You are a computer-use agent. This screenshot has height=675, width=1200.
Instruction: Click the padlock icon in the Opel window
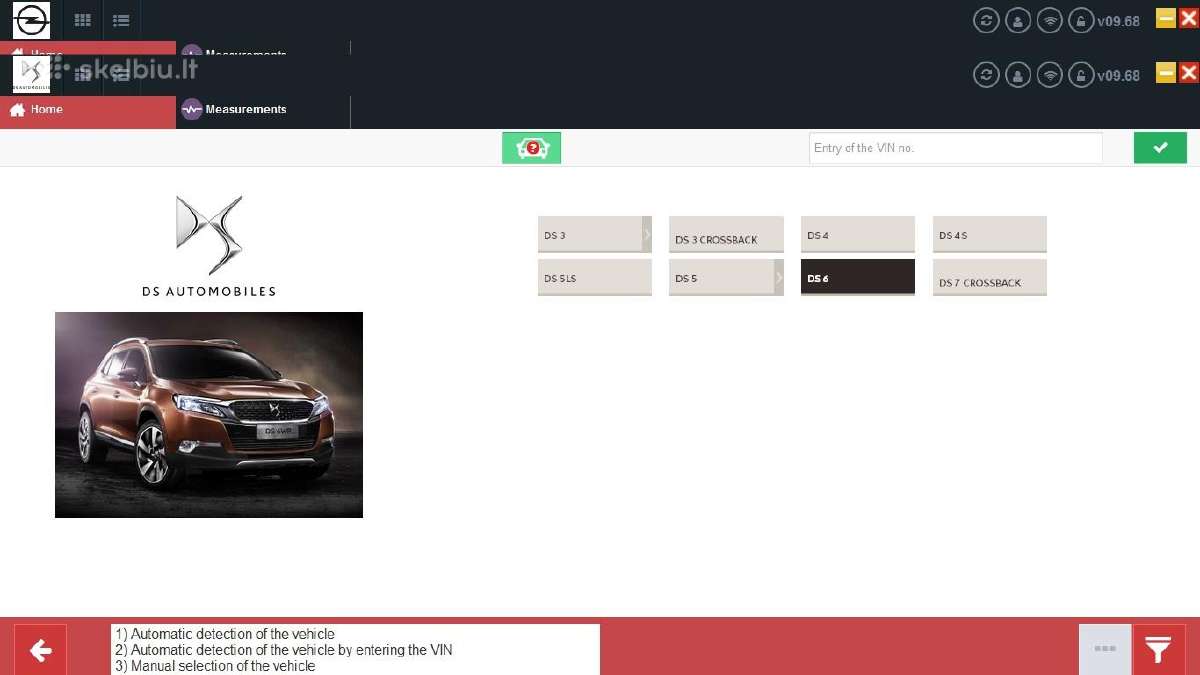tap(1081, 20)
